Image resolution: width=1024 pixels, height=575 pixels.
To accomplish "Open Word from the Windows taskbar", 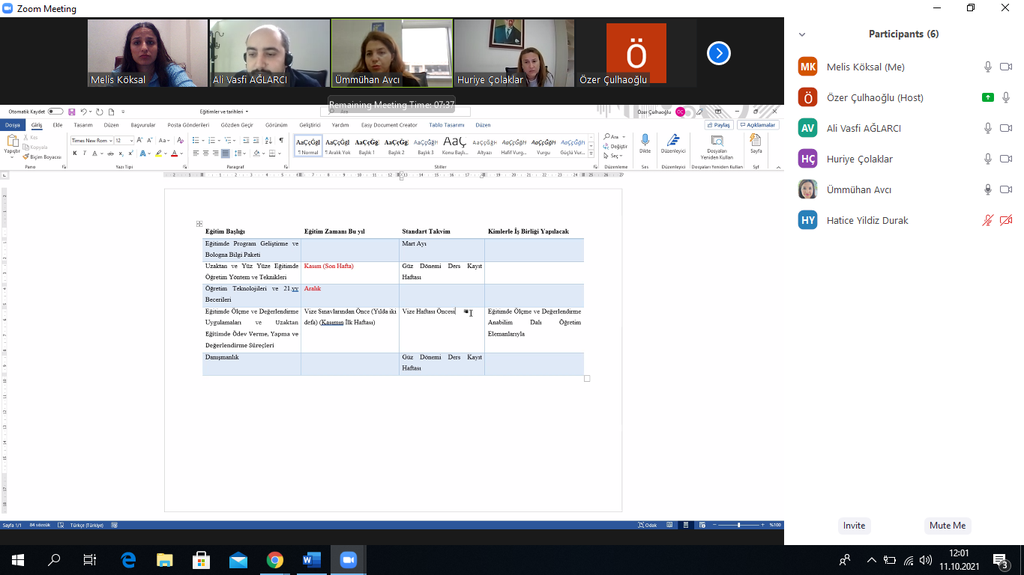I will click(311, 560).
